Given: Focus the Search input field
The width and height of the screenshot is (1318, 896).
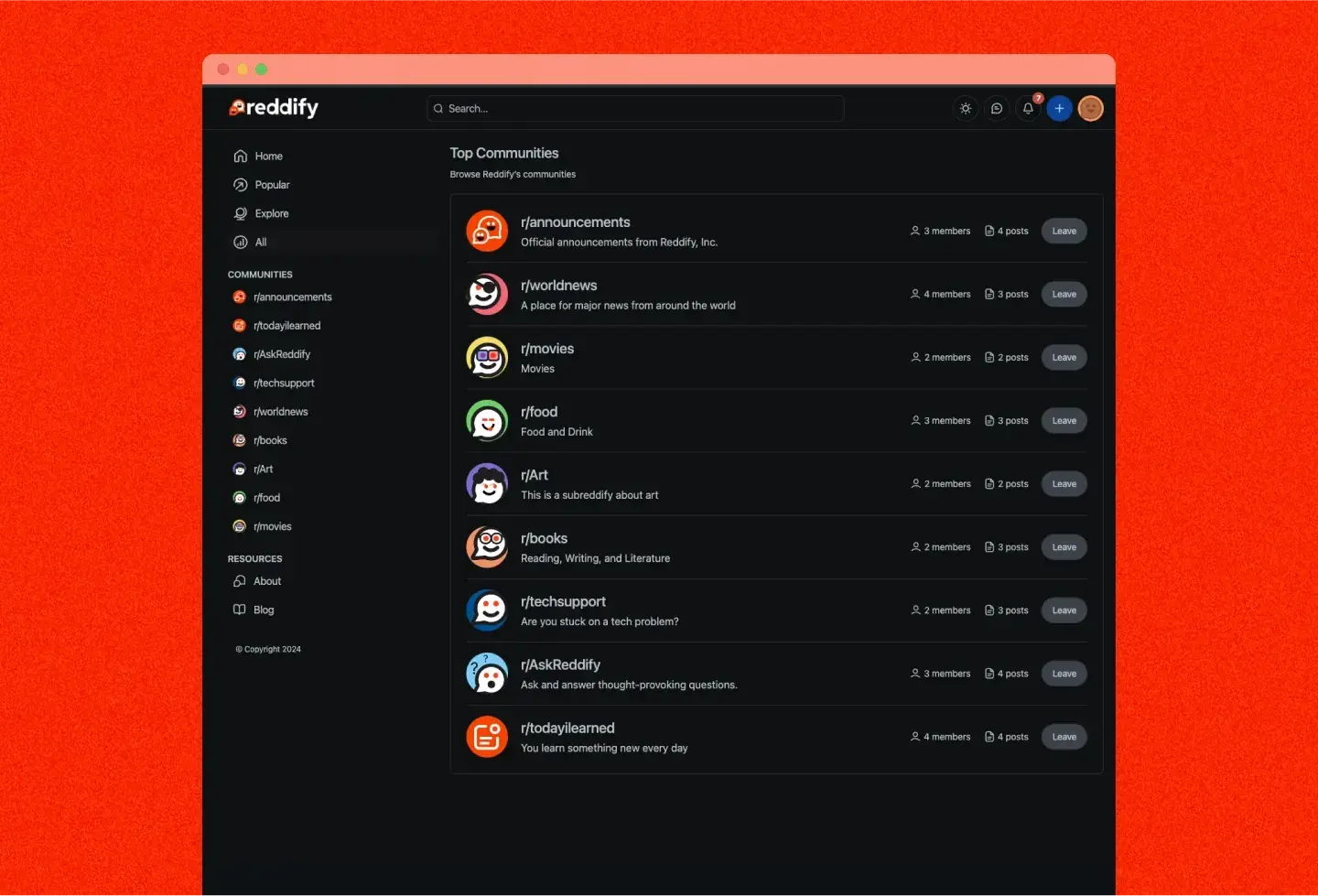Looking at the screenshot, I should (635, 108).
